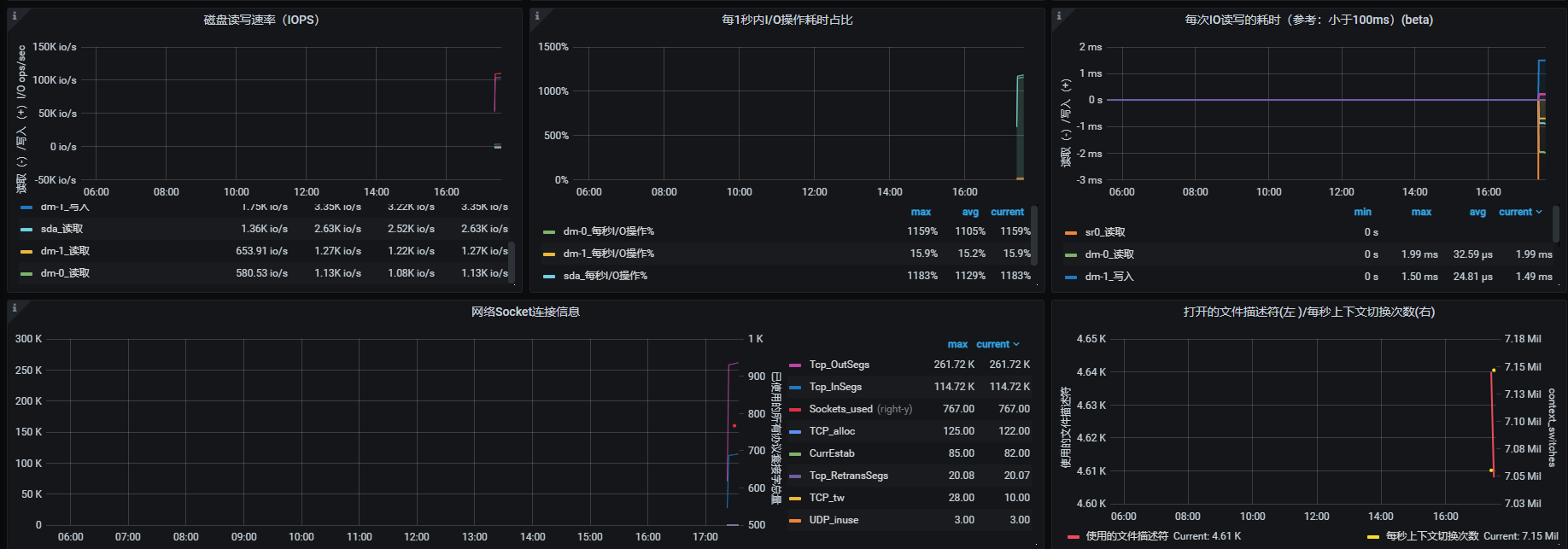Open 磁盘读写速率（IOPS）panel title menu
Image resolution: width=1568 pixels, height=549 pixels.
point(261,20)
